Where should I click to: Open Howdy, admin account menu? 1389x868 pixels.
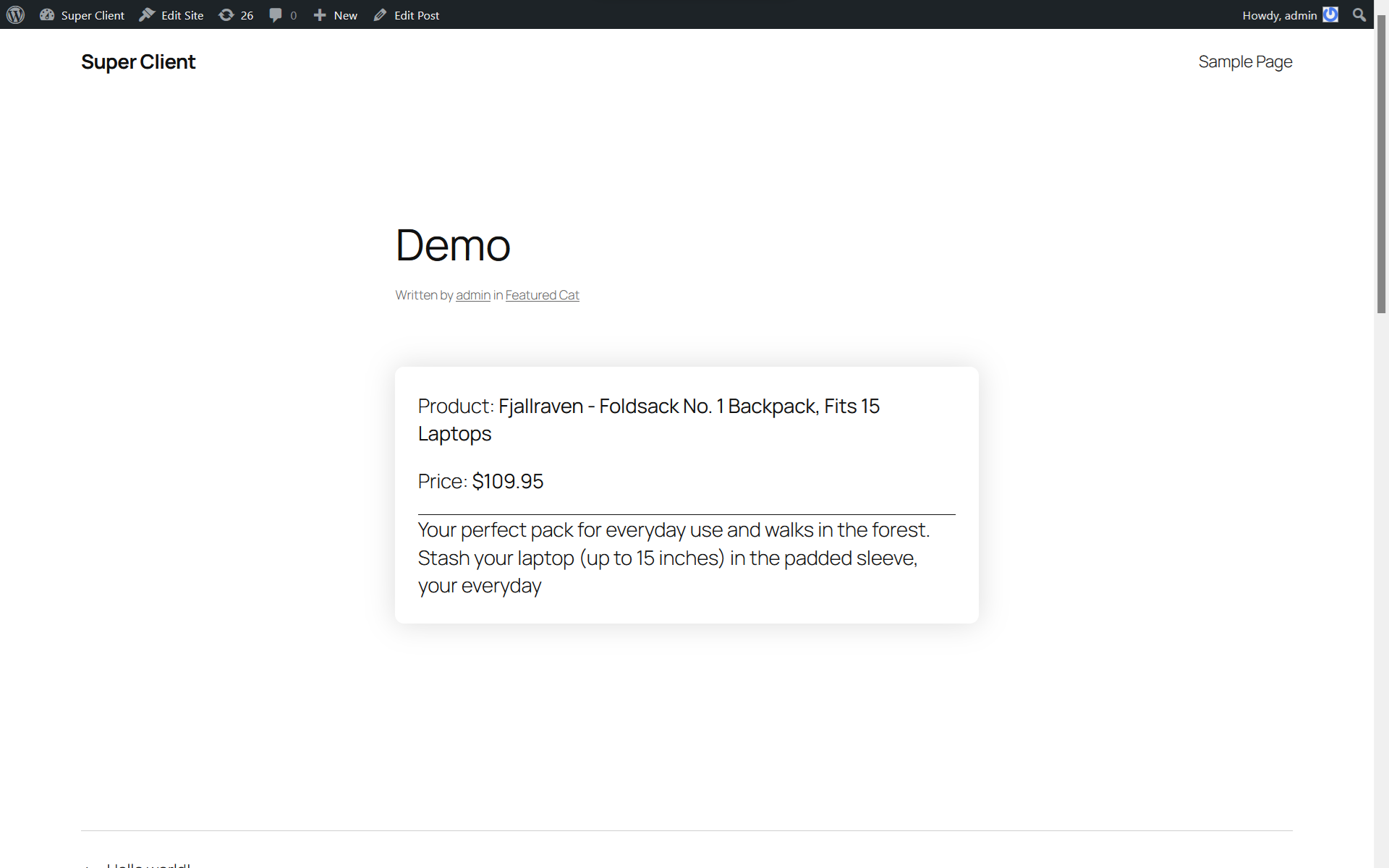click(1279, 15)
